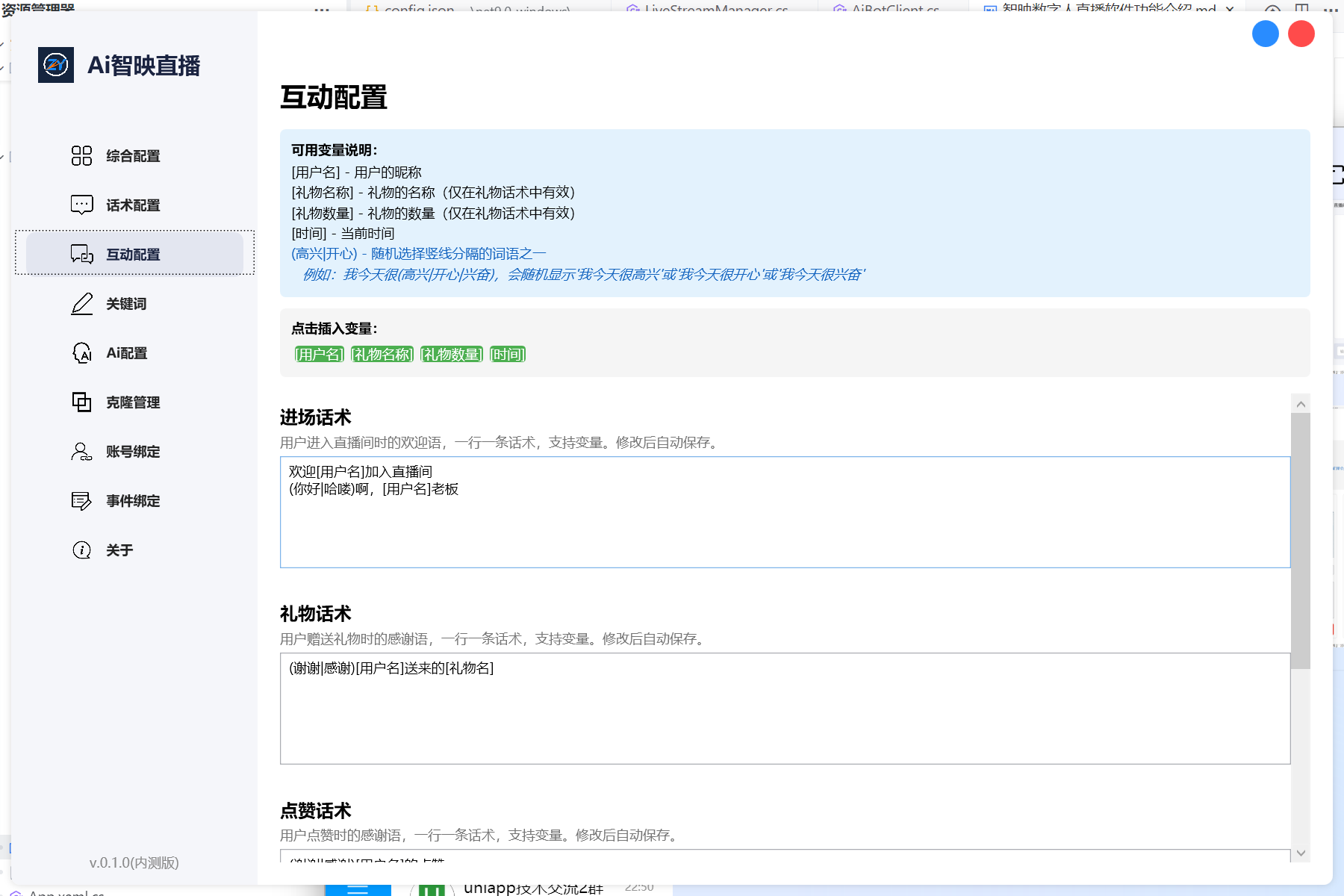The height and width of the screenshot is (896, 1344).
Task: Click inside the 礼物话术 text box
Action: (785, 709)
